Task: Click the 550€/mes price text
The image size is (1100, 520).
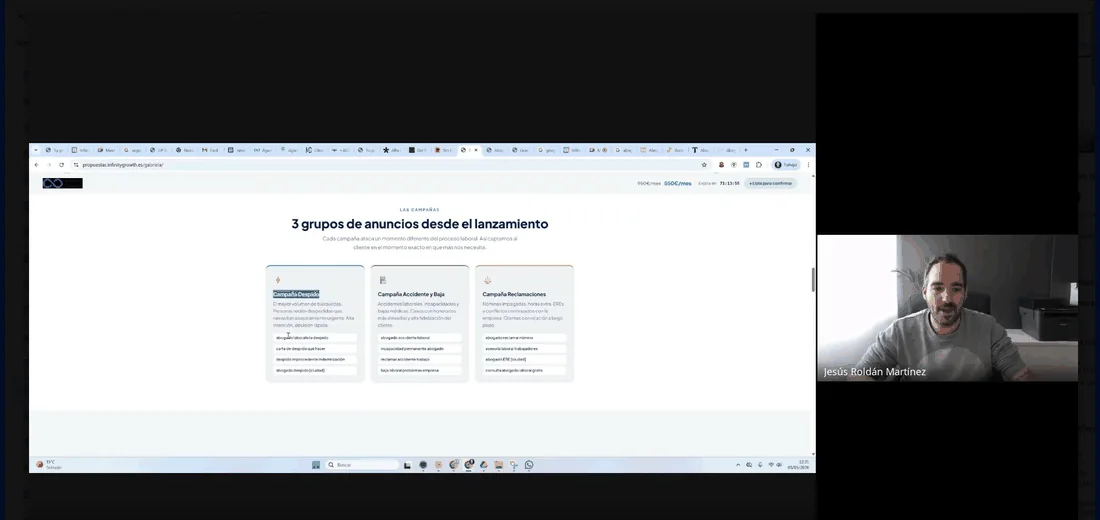Action: click(x=678, y=183)
